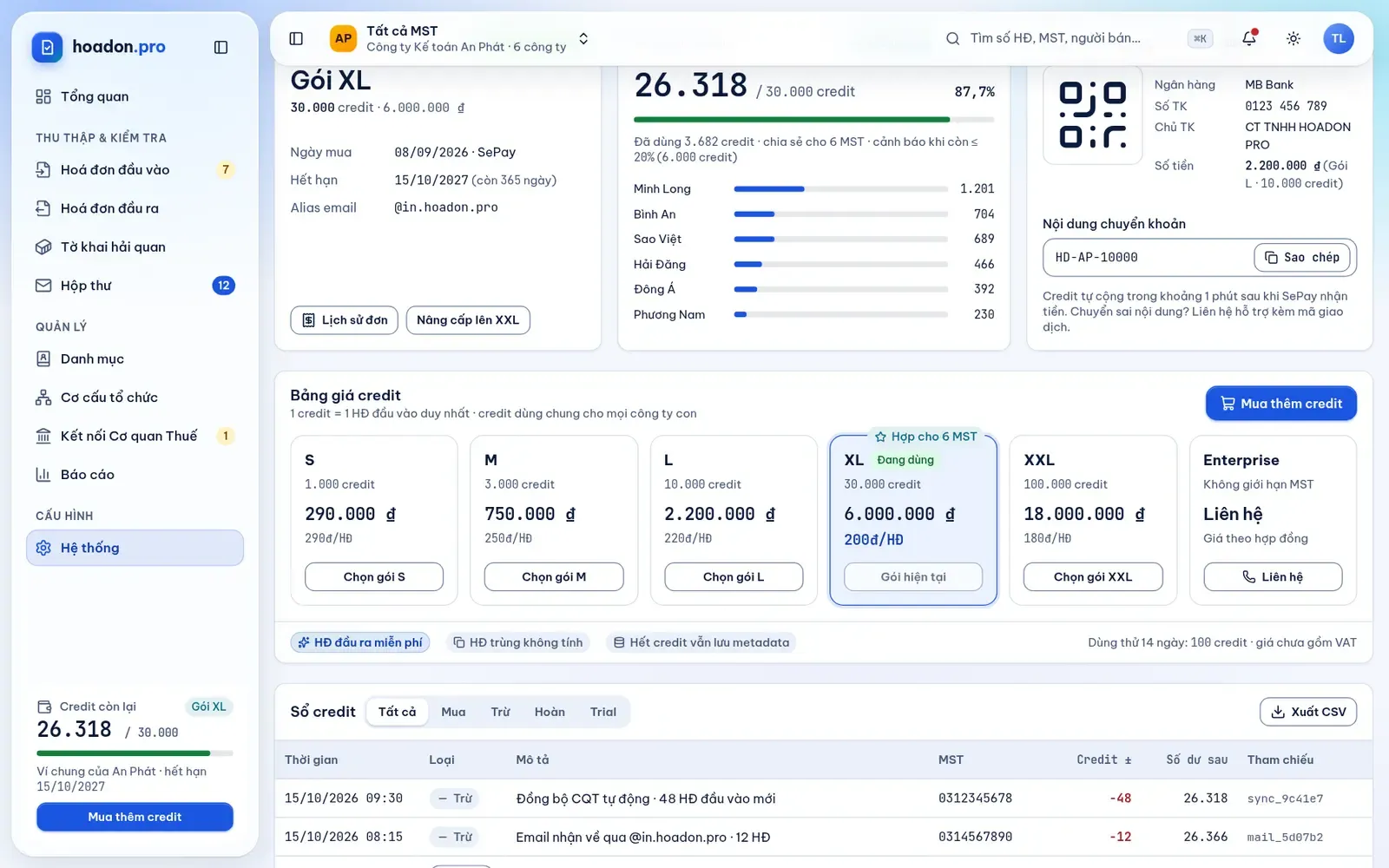Image resolution: width=1389 pixels, height=868 pixels.
Task: Switch to the Hoàn ledger tab
Action: click(x=550, y=712)
